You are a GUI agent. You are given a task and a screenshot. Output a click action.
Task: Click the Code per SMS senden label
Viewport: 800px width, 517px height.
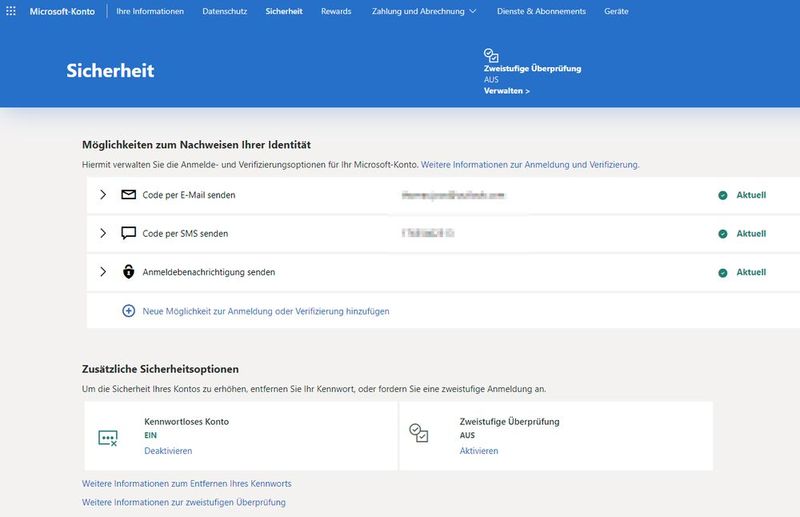point(185,234)
